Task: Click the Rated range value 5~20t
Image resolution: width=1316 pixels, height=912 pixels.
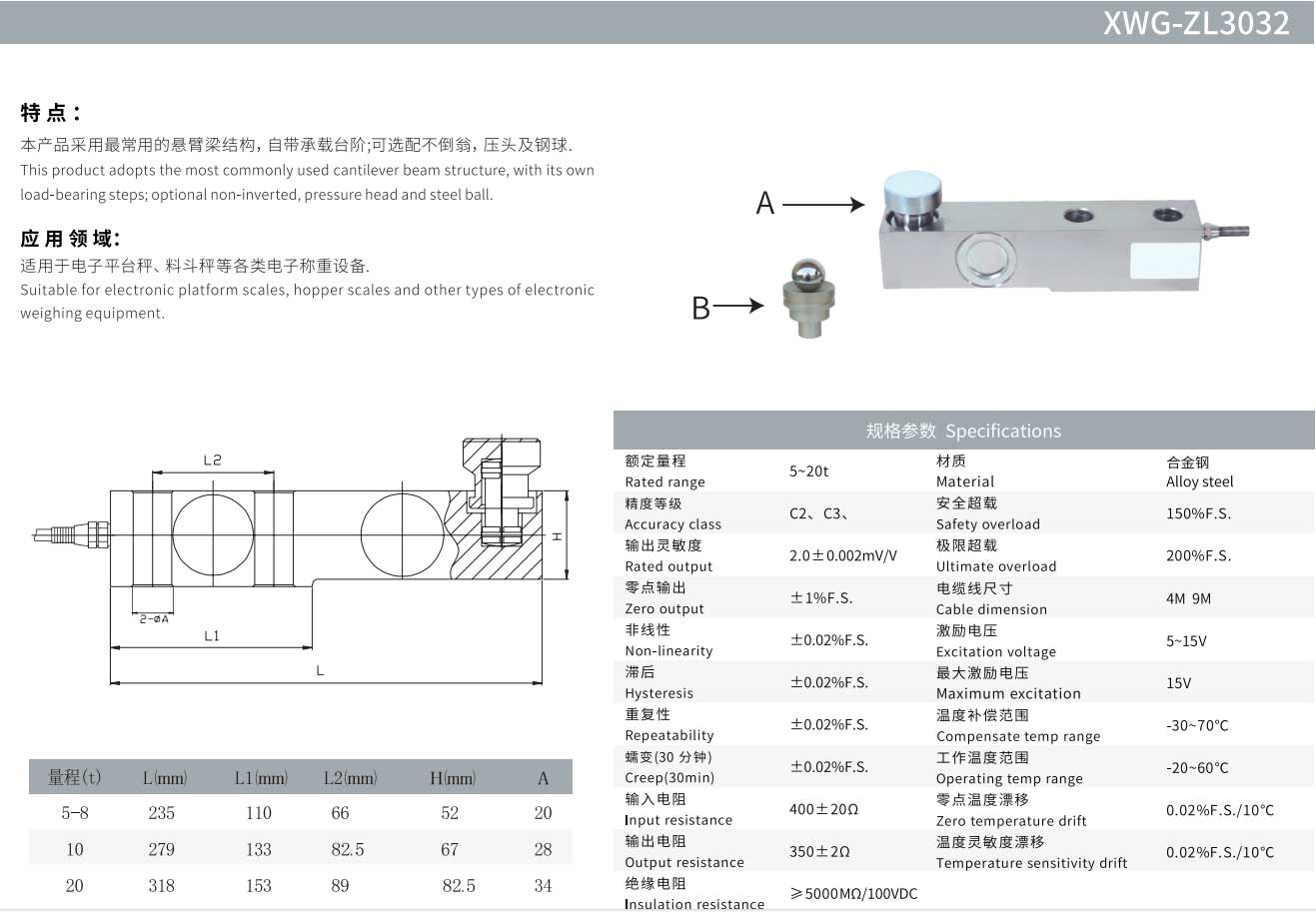Action: (808, 470)
